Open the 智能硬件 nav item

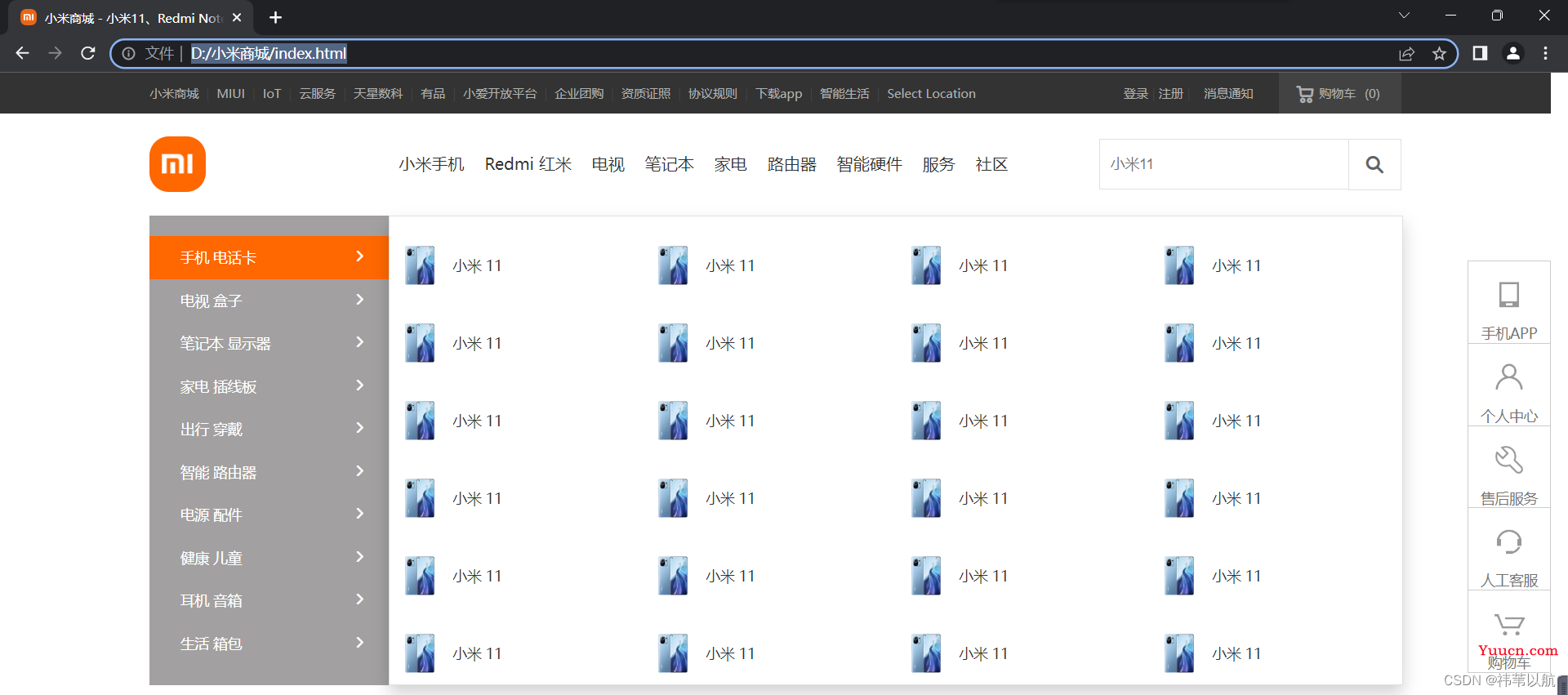(x=870, y=164)
